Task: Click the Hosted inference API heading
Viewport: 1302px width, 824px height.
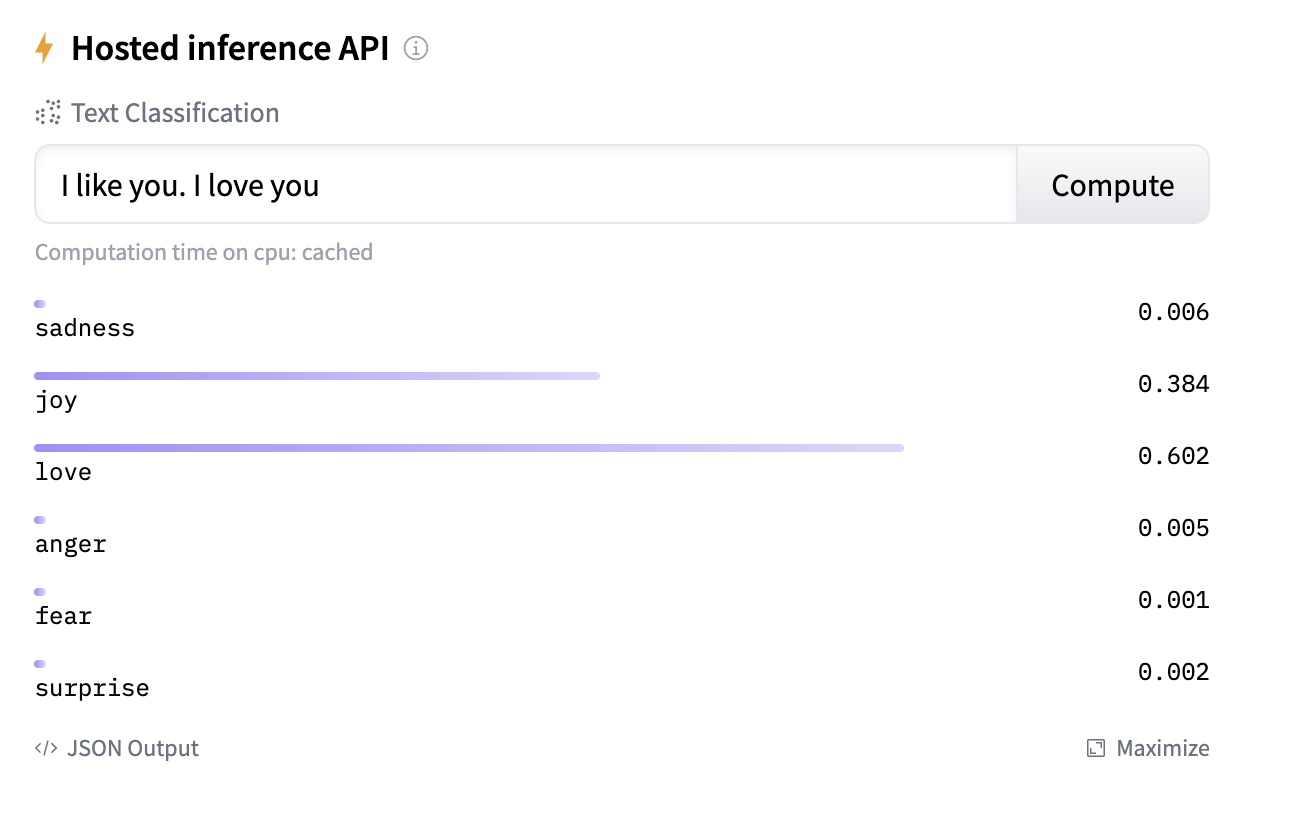Action: point(230,48)
